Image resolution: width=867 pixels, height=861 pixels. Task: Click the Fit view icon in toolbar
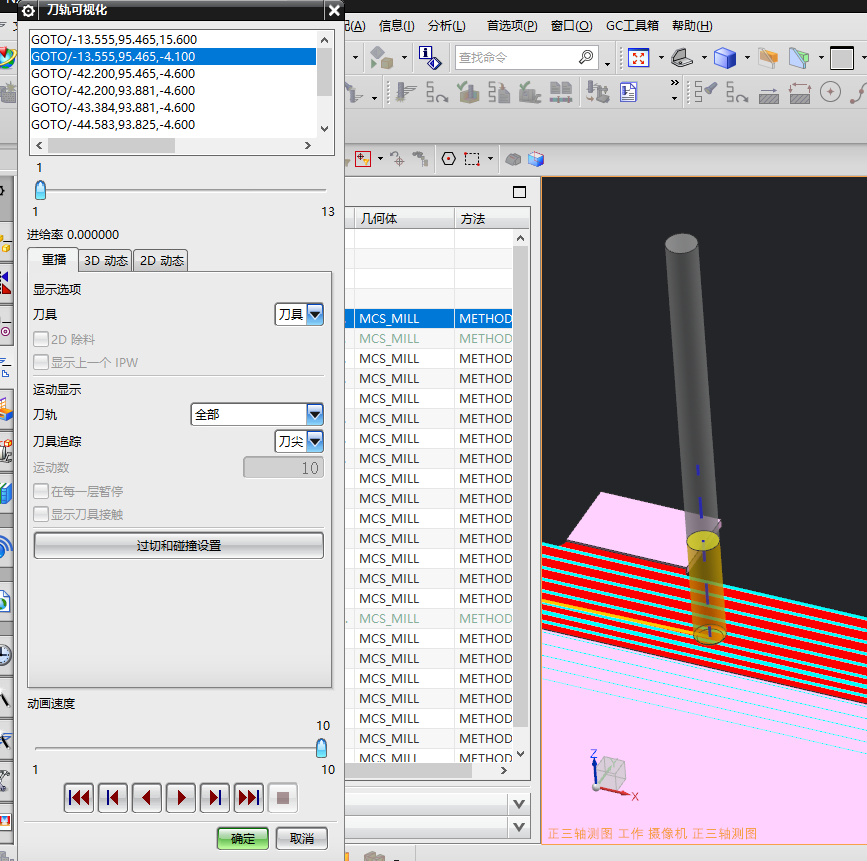[x=638, y=58]
